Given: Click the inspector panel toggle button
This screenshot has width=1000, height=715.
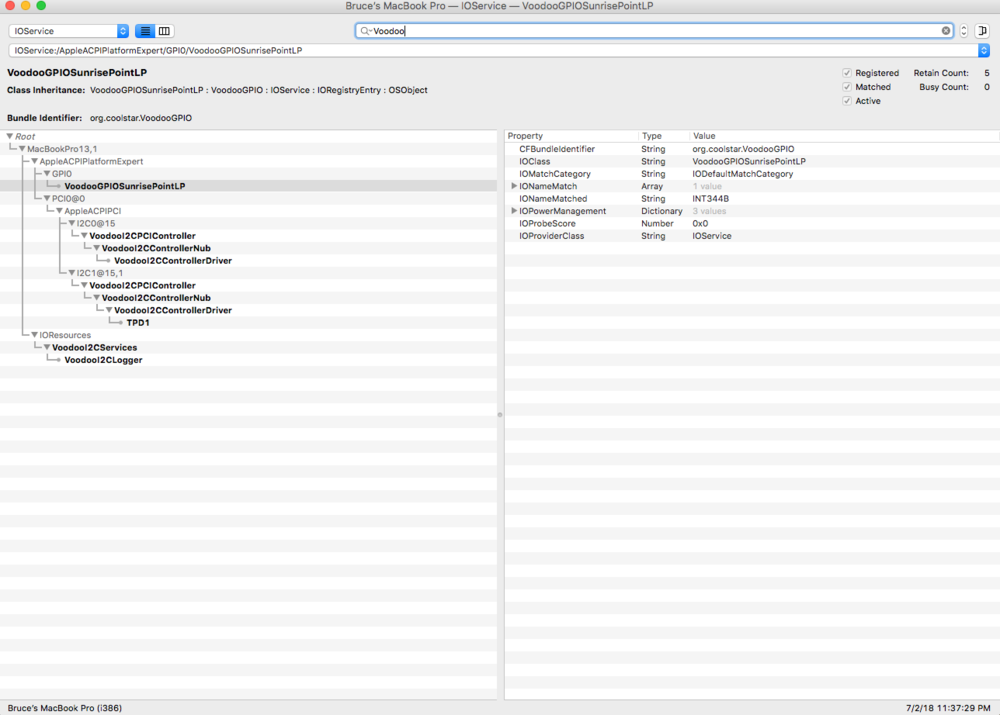Looking at the screenshot, I should coord(982,31).
